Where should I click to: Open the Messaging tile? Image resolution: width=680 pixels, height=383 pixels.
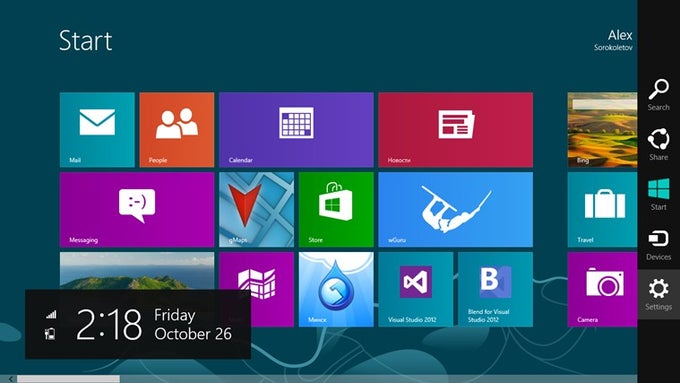coord(137,210)
